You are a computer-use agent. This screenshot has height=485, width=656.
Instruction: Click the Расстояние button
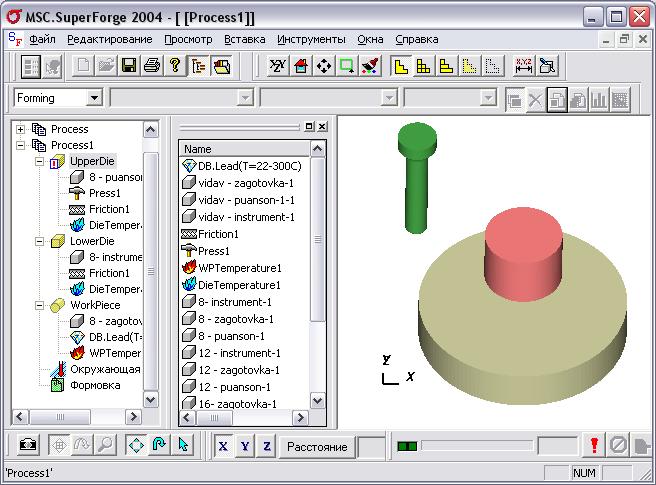317,447
